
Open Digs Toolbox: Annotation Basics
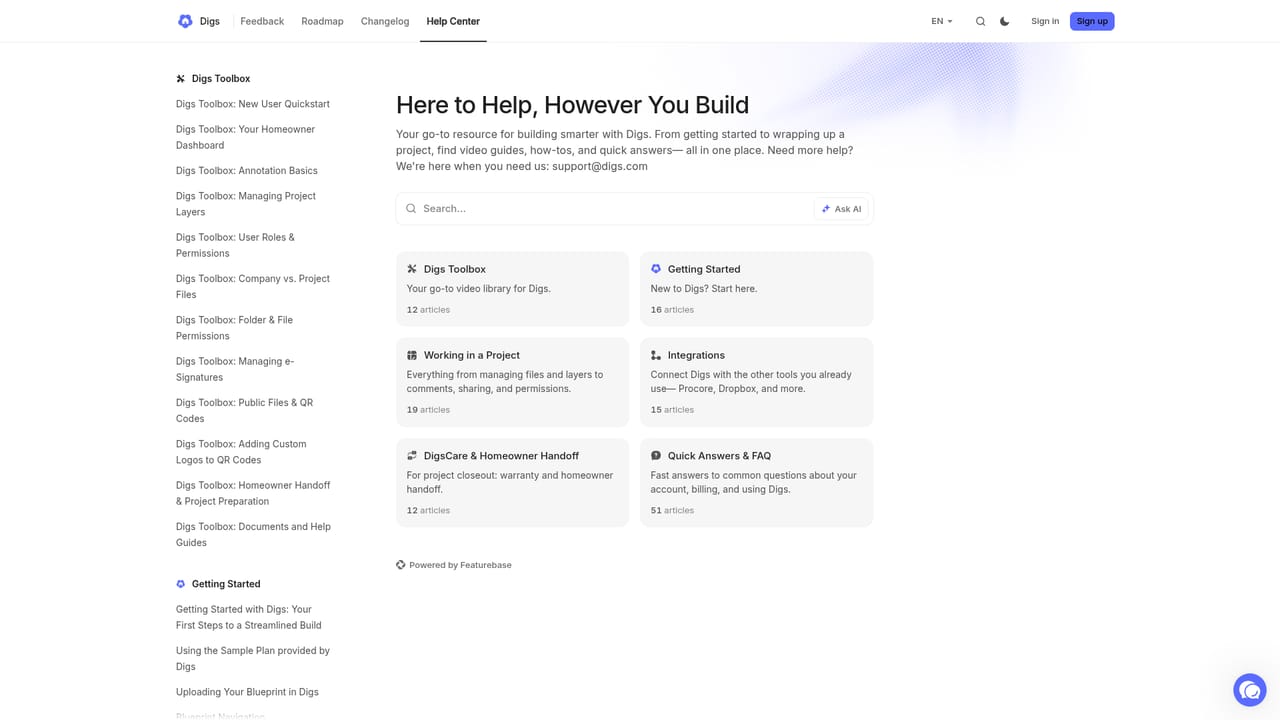(247, 171)
